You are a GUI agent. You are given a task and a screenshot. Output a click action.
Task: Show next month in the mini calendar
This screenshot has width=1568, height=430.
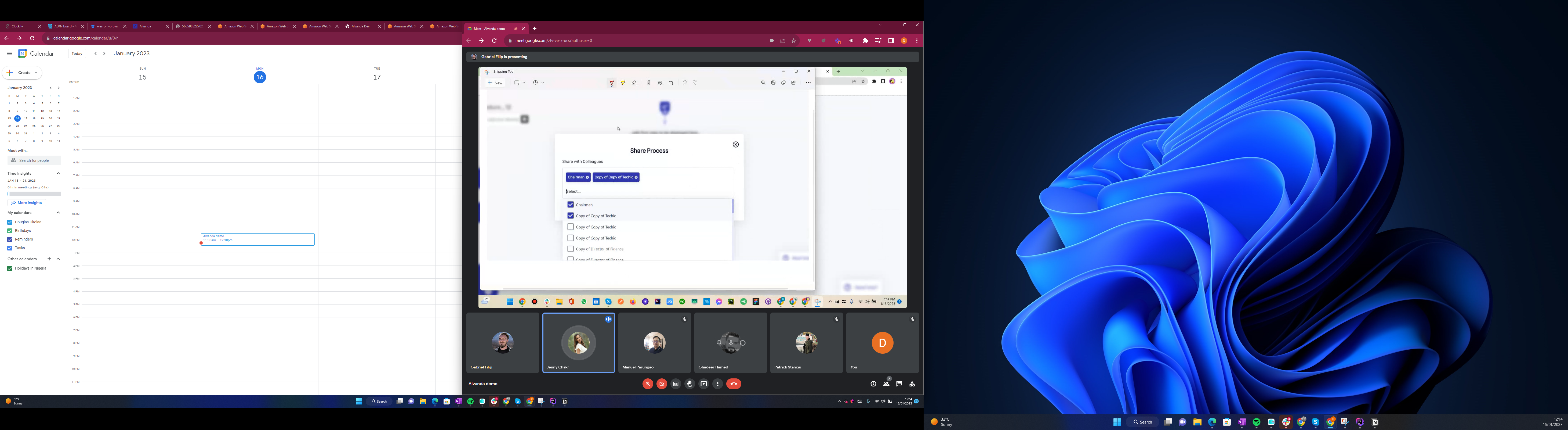[59, 88]
